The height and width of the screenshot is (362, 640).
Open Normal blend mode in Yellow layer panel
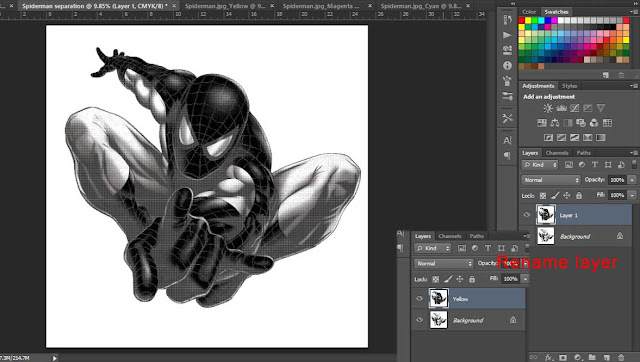click(x=444, y=264)
